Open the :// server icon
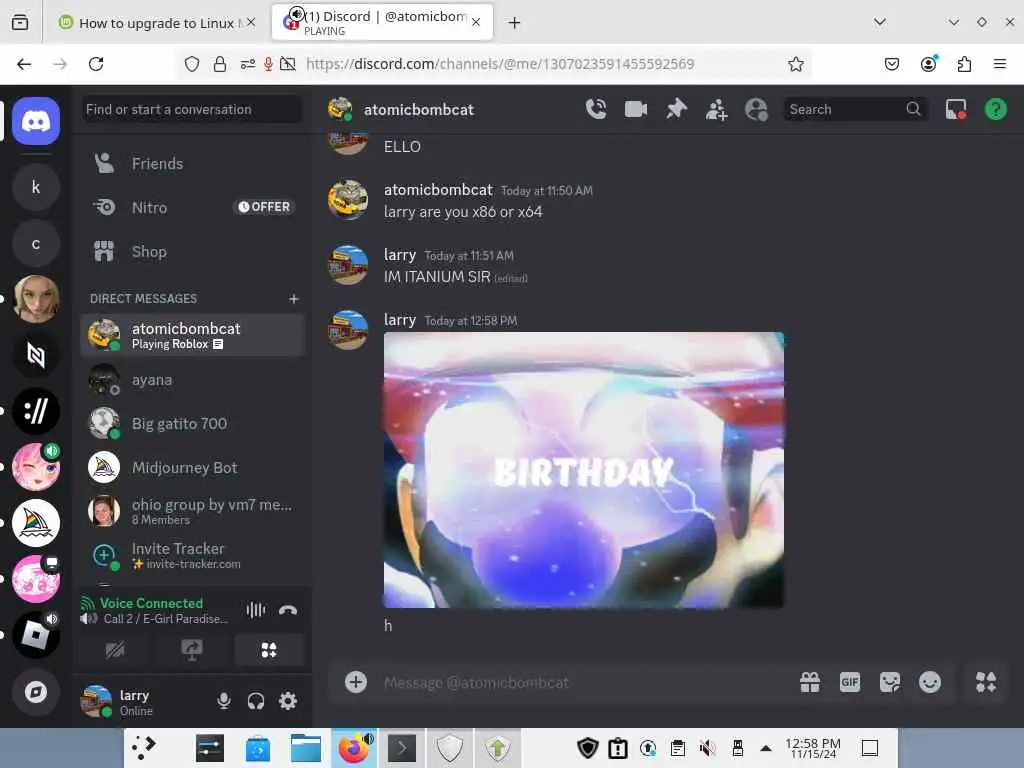Viewport: 1024px width, 768px height. [x=36, y=411]
